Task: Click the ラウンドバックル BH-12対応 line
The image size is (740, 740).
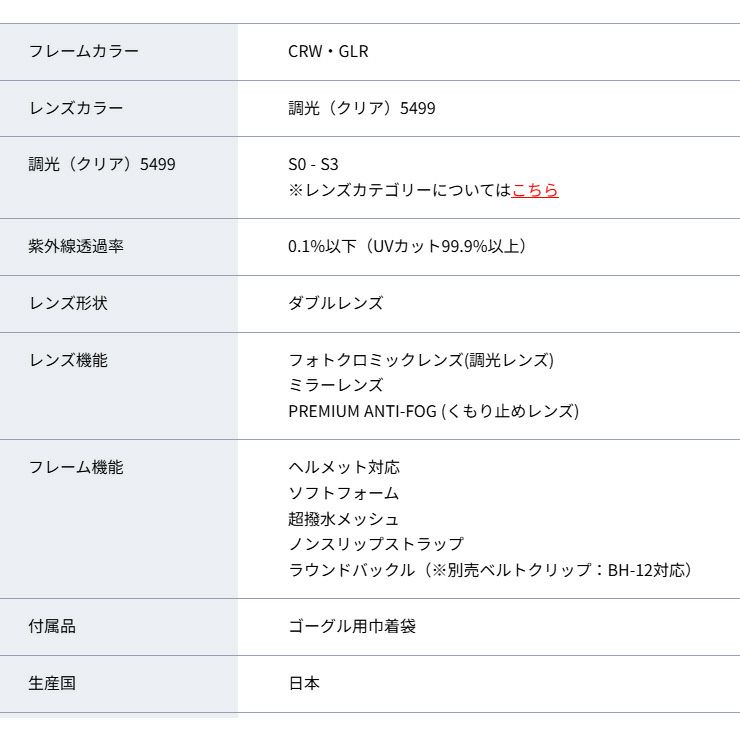Action: pyautogui.click(x=490, y=570)
